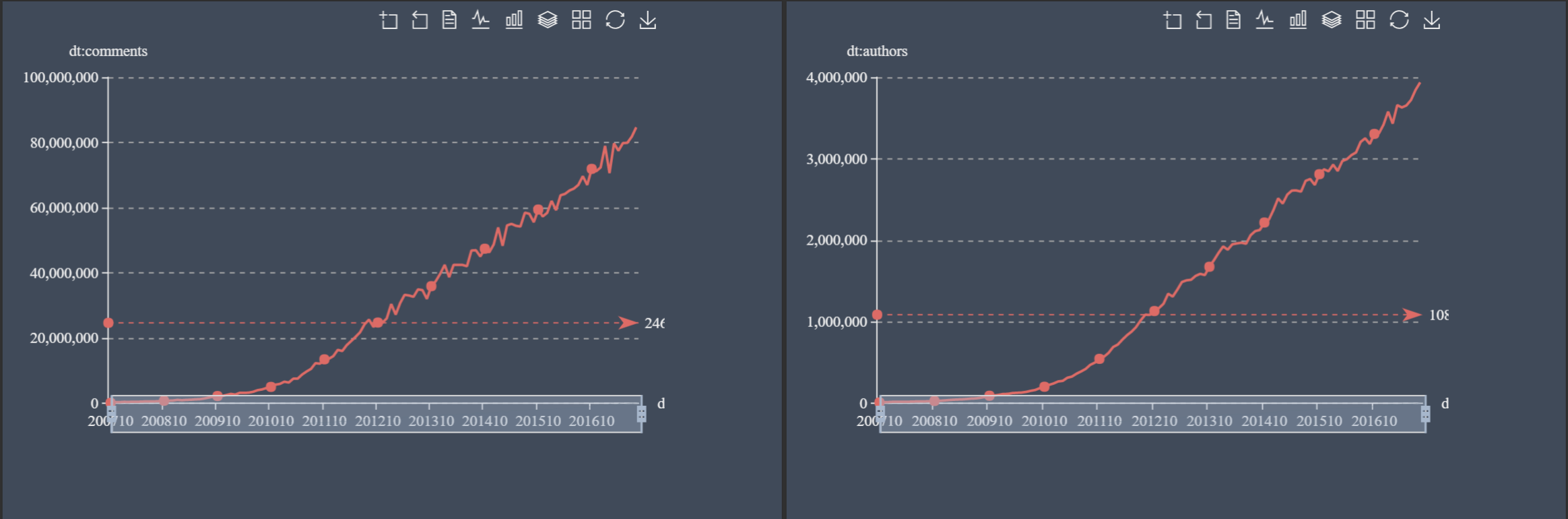Restore the comments chart to default
This screenshot has height=519, width=1568.
(x=615, y=20)
